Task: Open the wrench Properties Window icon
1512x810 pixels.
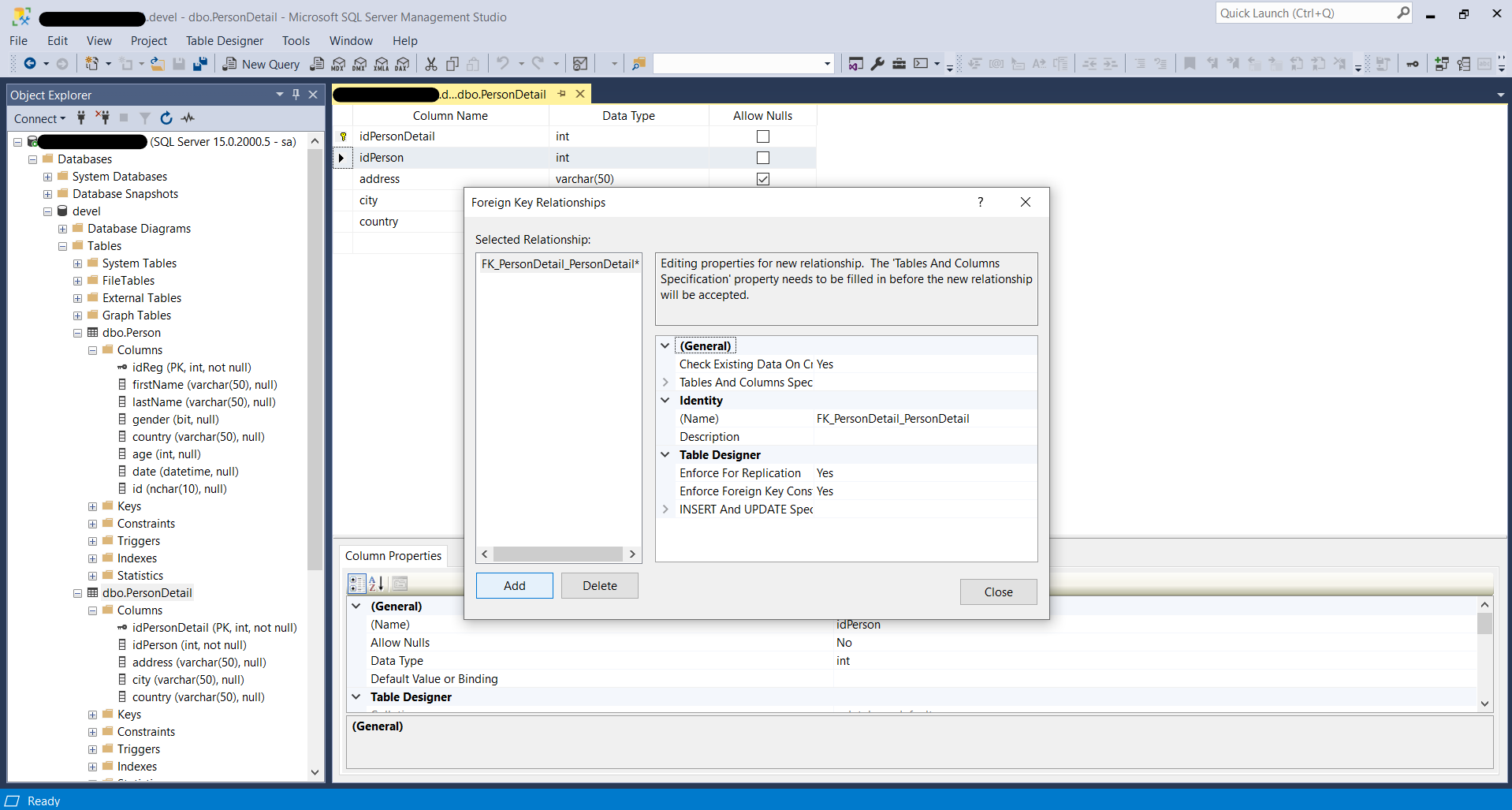Action: click(877, 64)
